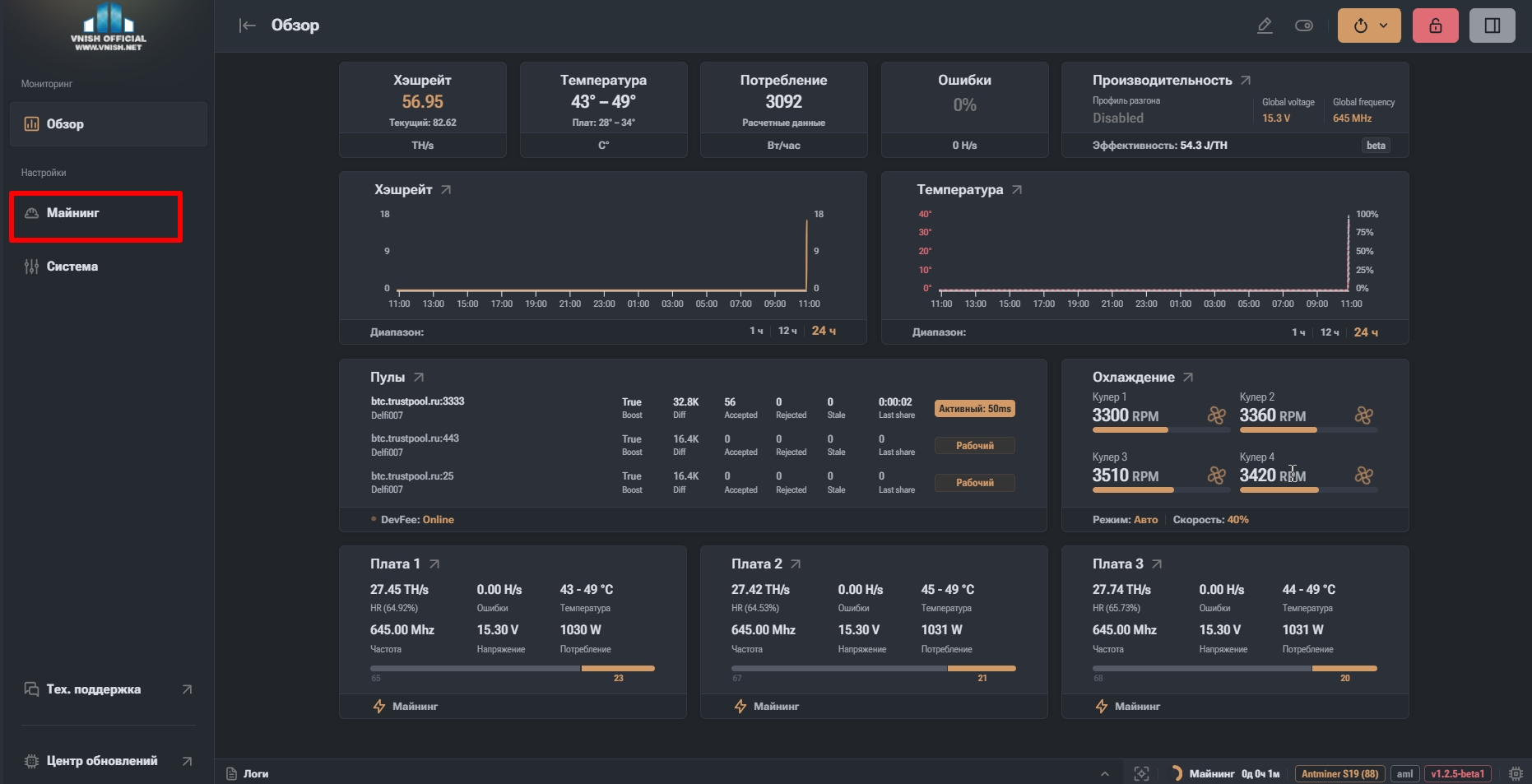Click the scan/locate icon in status bar

(x=1141, y=774)
